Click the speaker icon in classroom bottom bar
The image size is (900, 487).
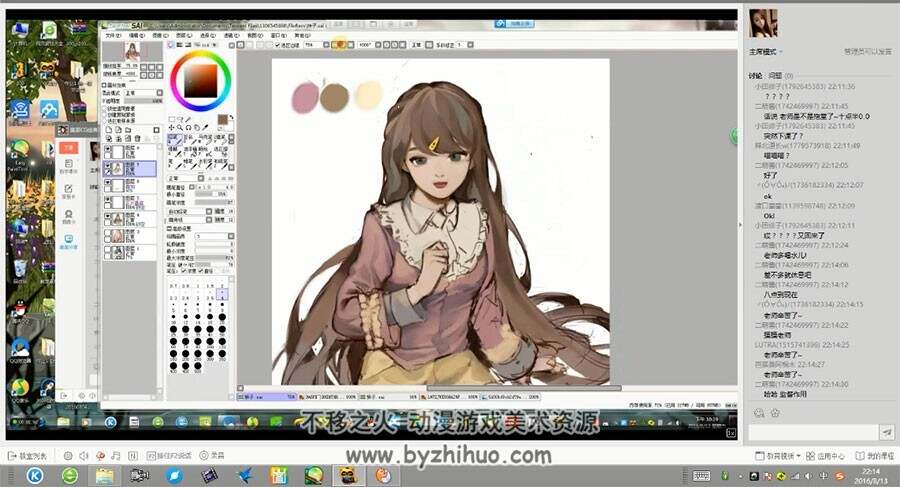84,455
